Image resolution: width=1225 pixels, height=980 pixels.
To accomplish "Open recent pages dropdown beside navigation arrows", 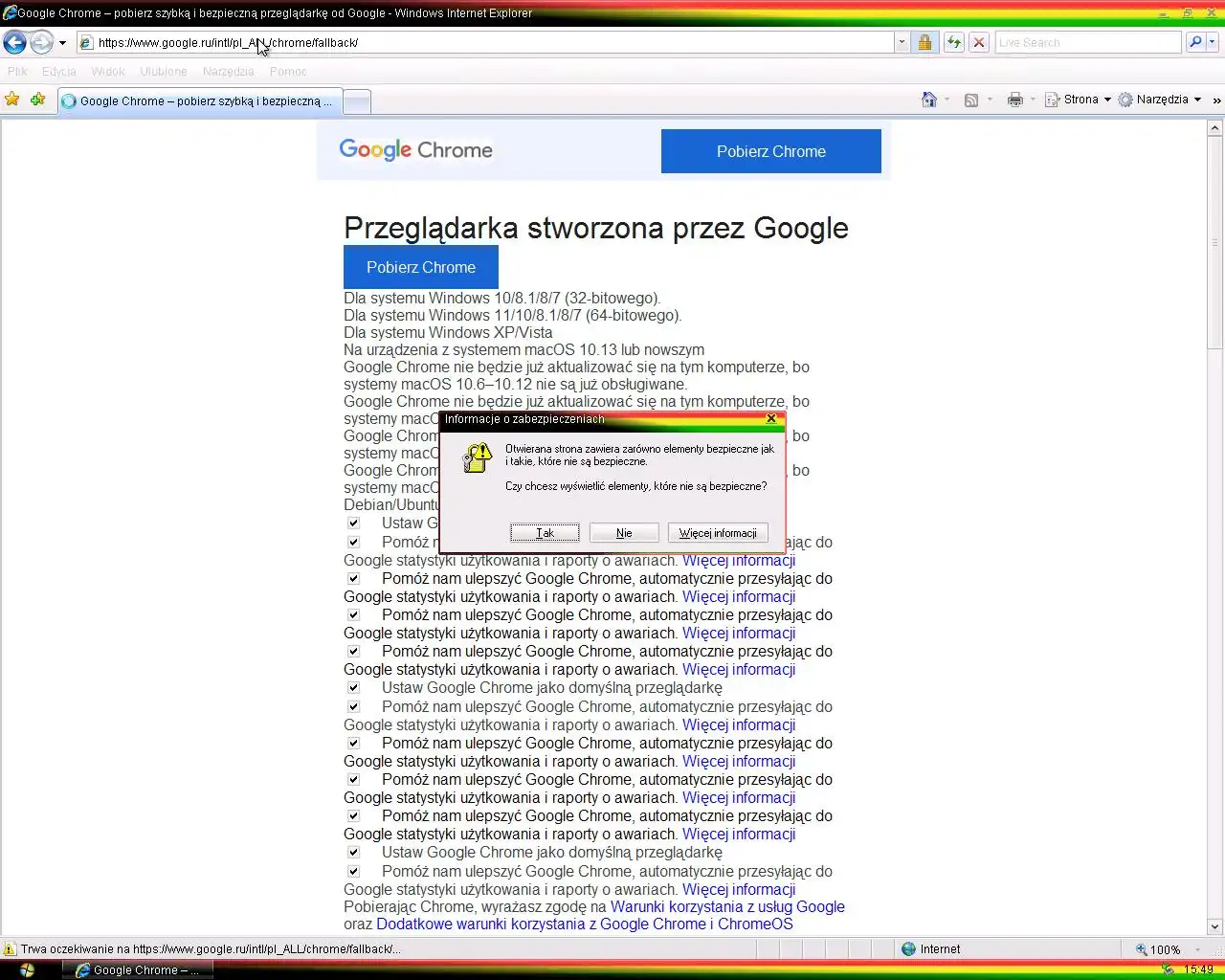I will click(62, 43).
